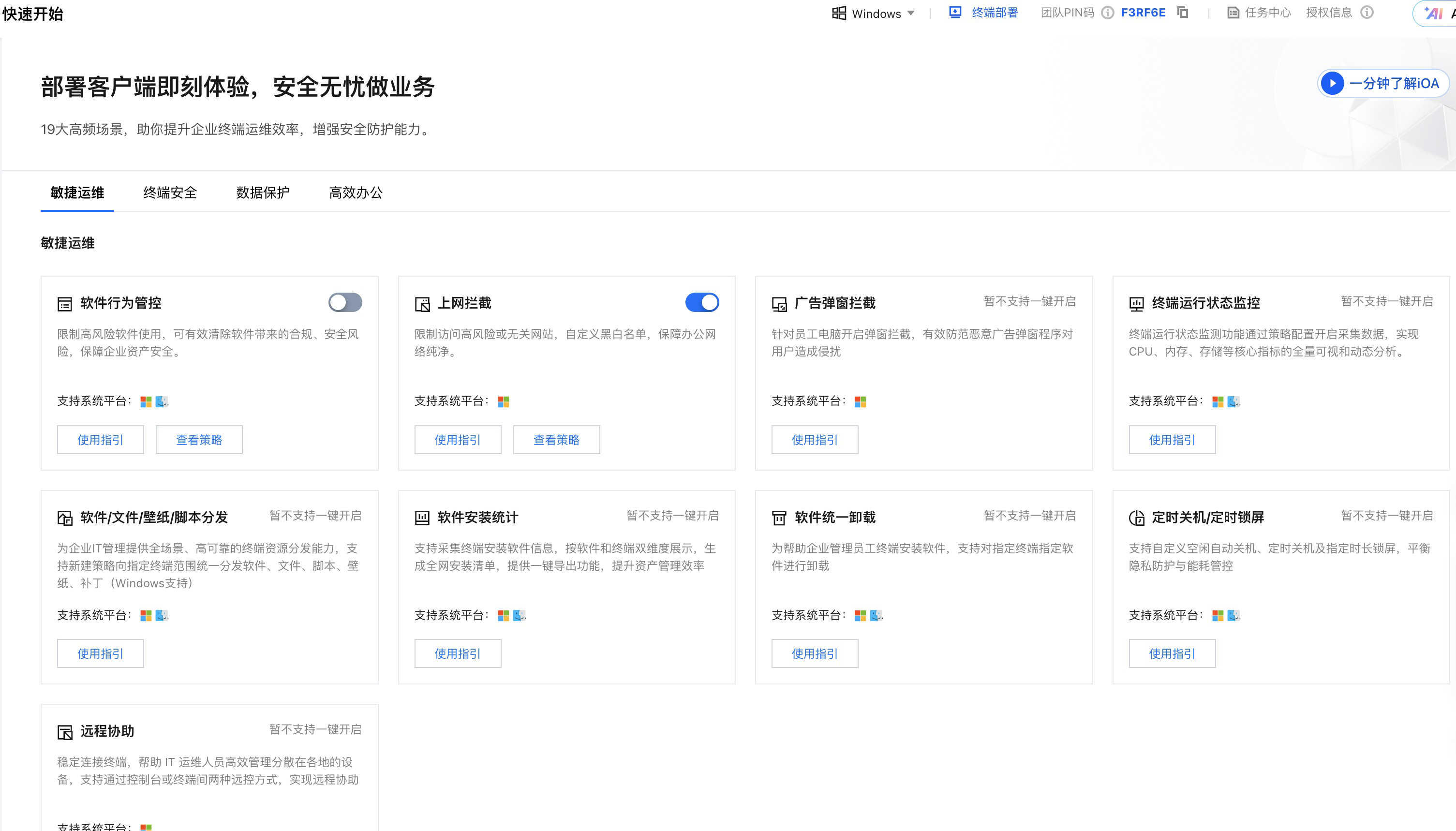Click the copy icon beside PIN code F3RF6E
The image size is (1456, 831).
coord(1183,13)
